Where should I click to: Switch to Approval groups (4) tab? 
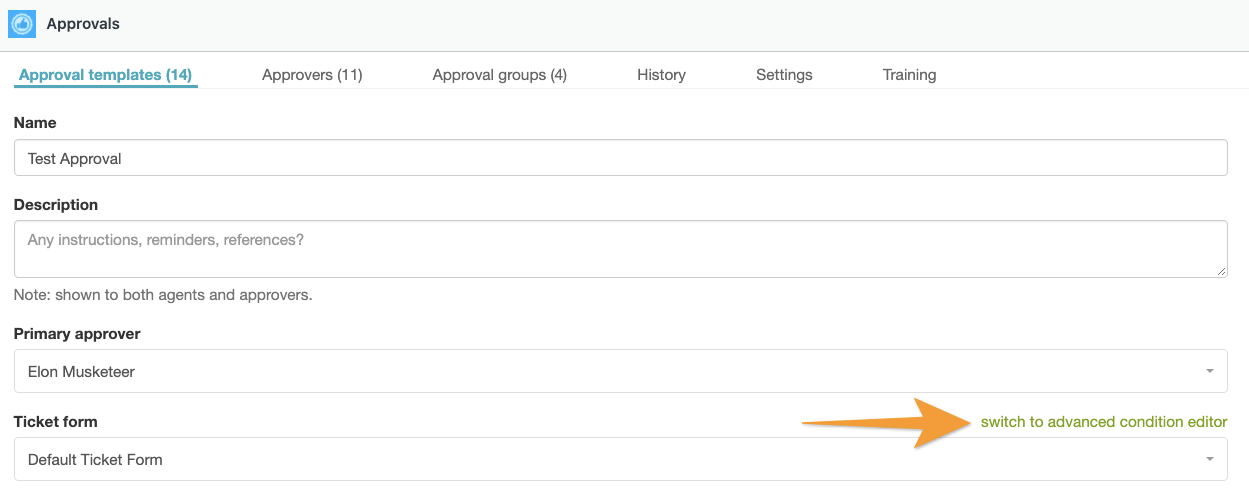pos(499,75)
